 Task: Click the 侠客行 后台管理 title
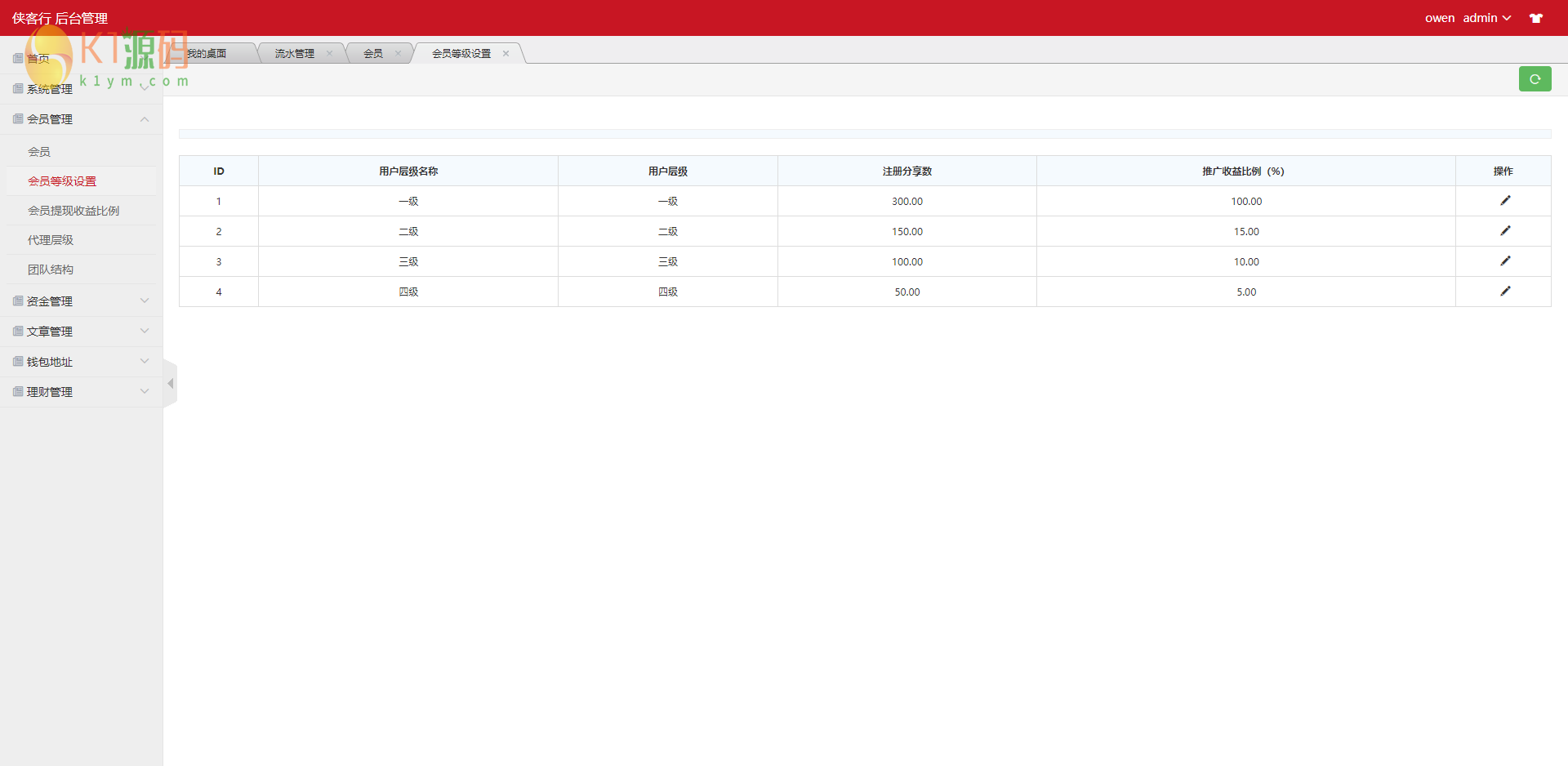pyautogui.click(x=60, y=18)
